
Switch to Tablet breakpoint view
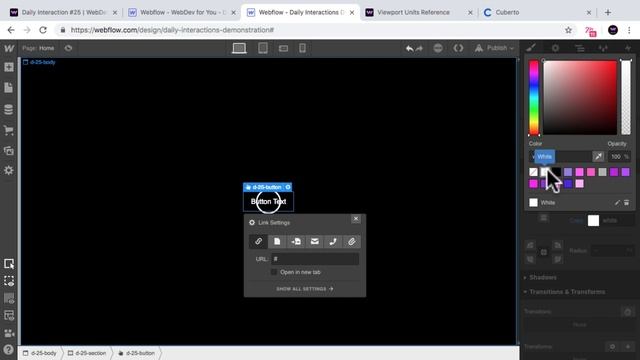263,48
